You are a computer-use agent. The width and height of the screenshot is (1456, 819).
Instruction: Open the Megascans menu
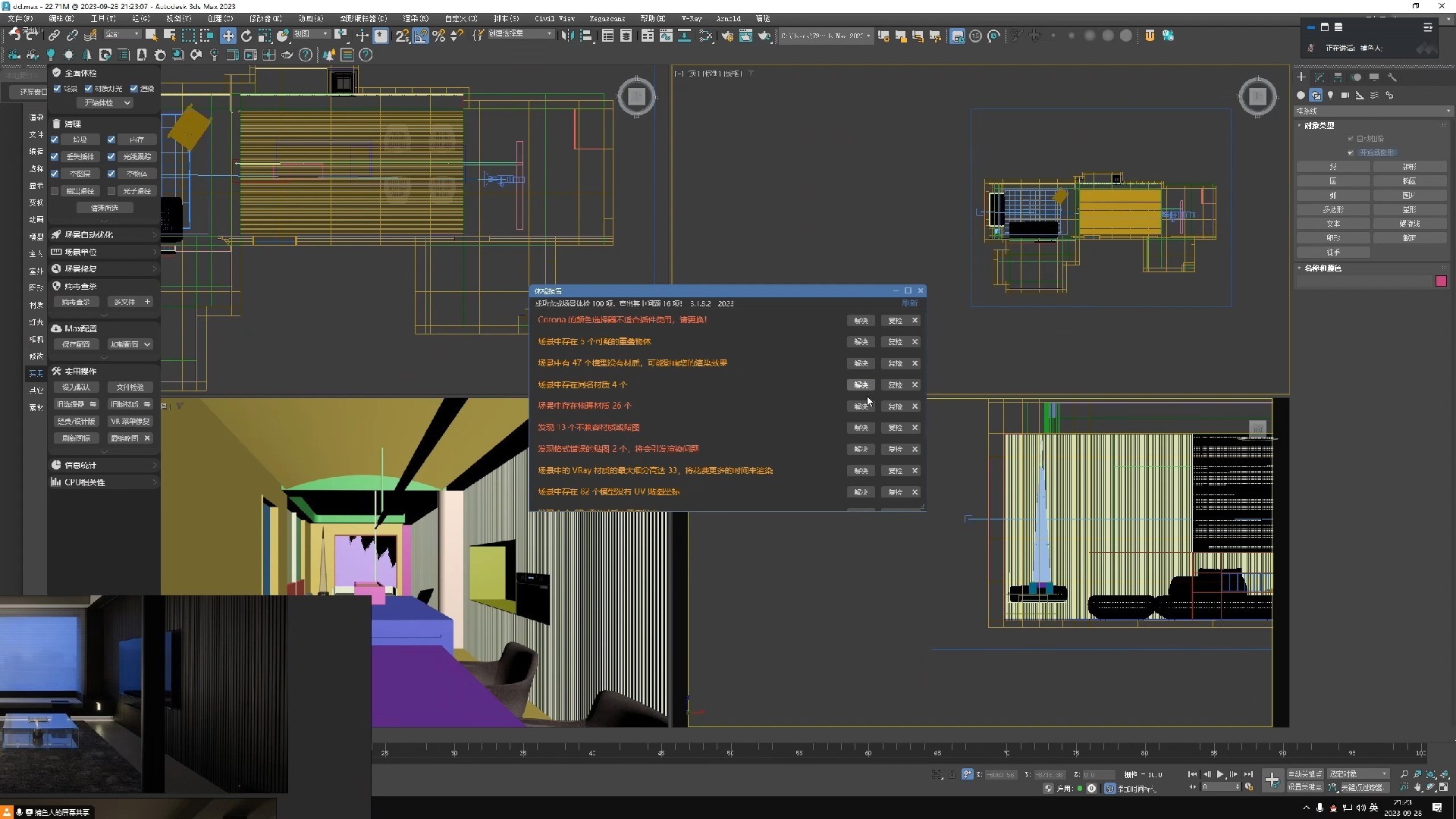coord(607,18)
